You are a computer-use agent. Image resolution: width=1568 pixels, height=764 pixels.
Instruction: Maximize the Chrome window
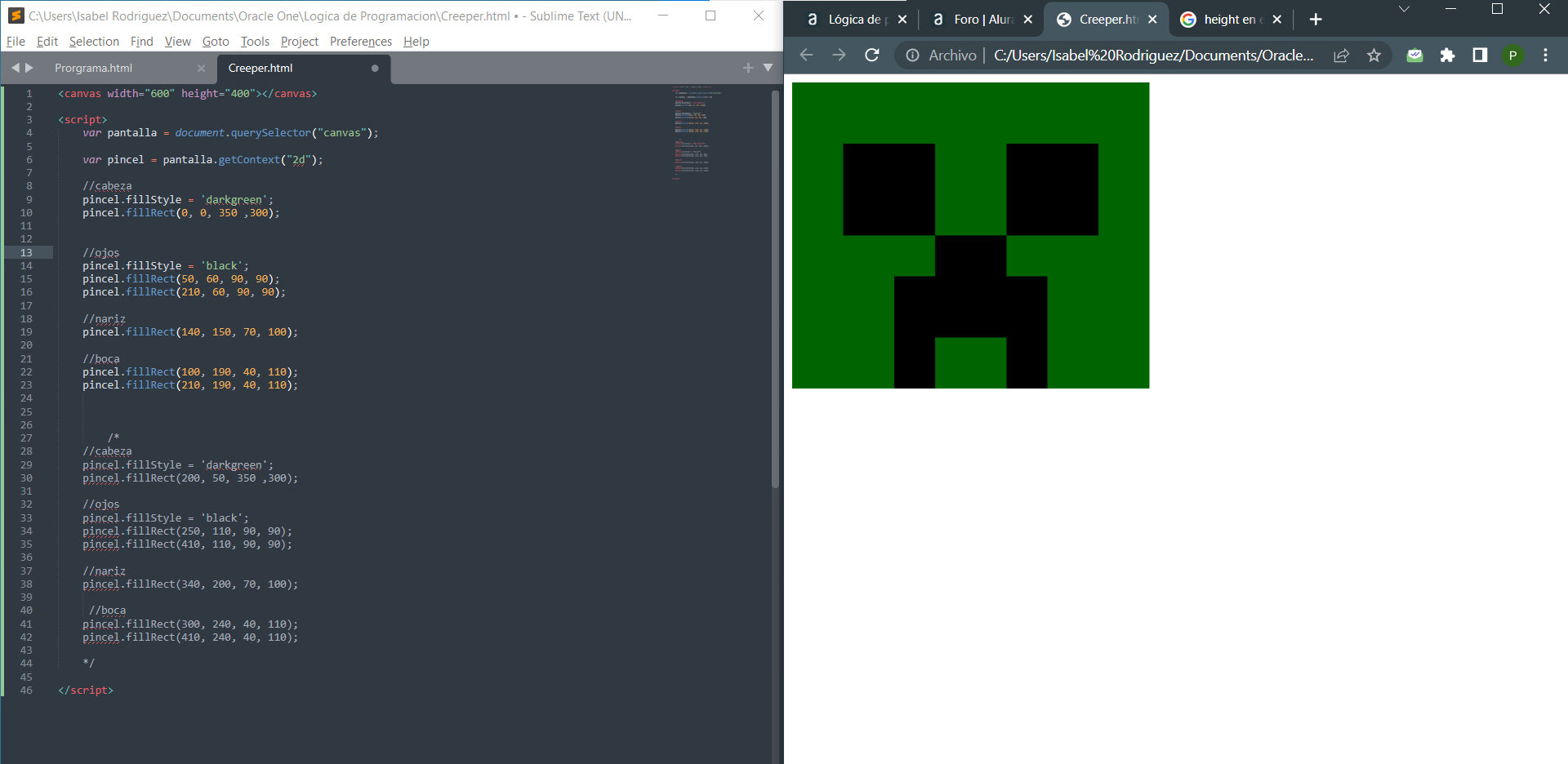[1497, 9]
